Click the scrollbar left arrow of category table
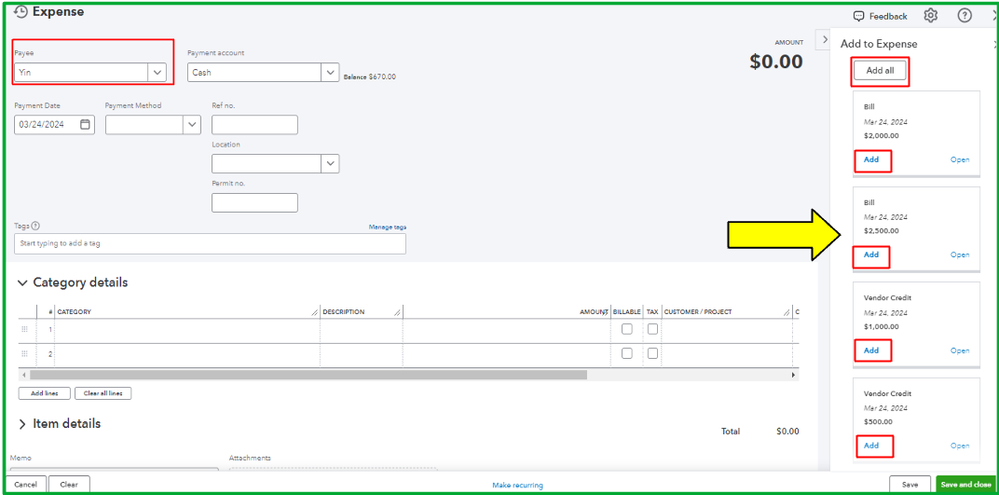This screenshot has height=495, width=999. [x=24, y=375]
